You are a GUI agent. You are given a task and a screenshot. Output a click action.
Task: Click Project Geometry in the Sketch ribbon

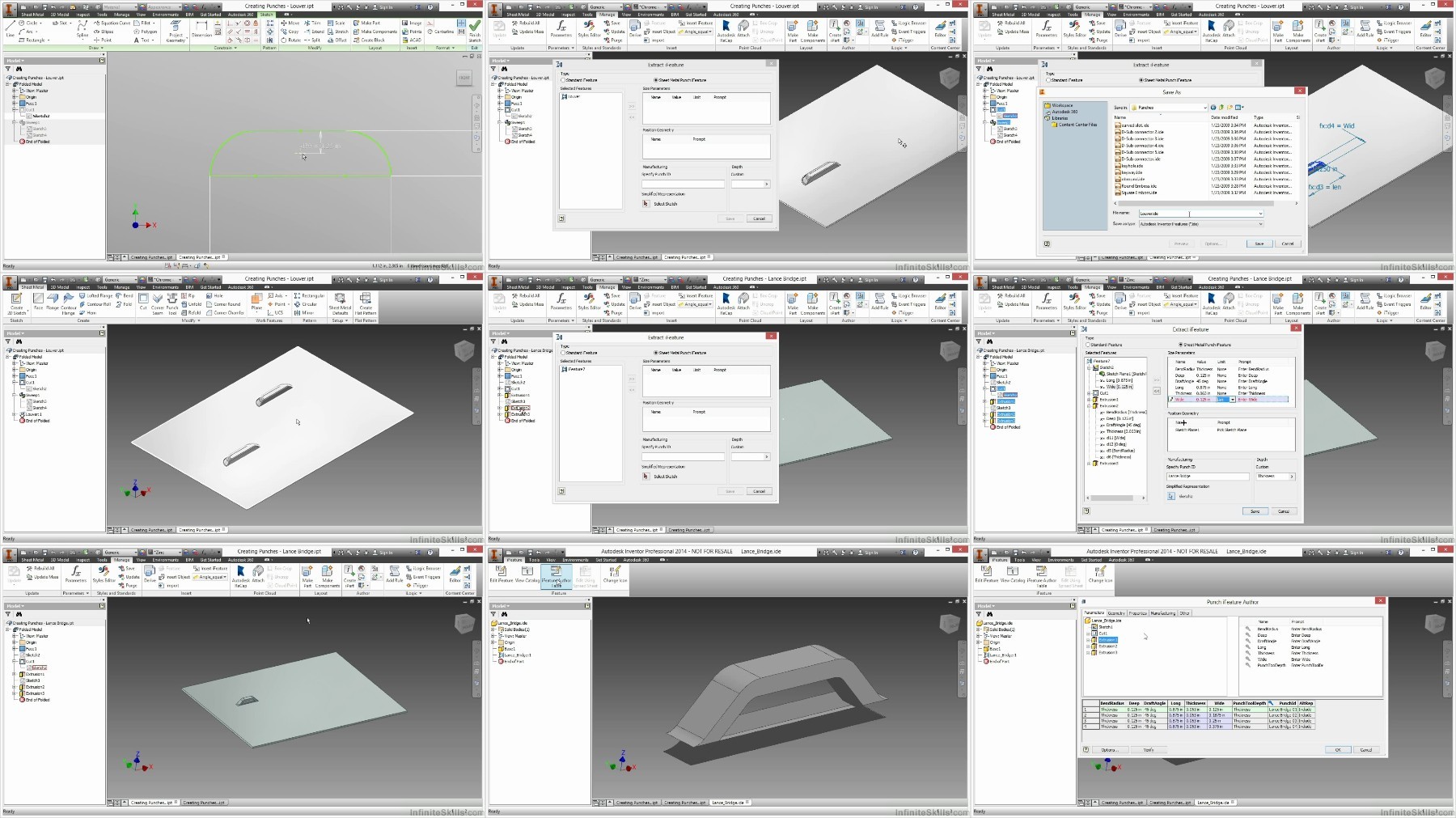(176, 31)
